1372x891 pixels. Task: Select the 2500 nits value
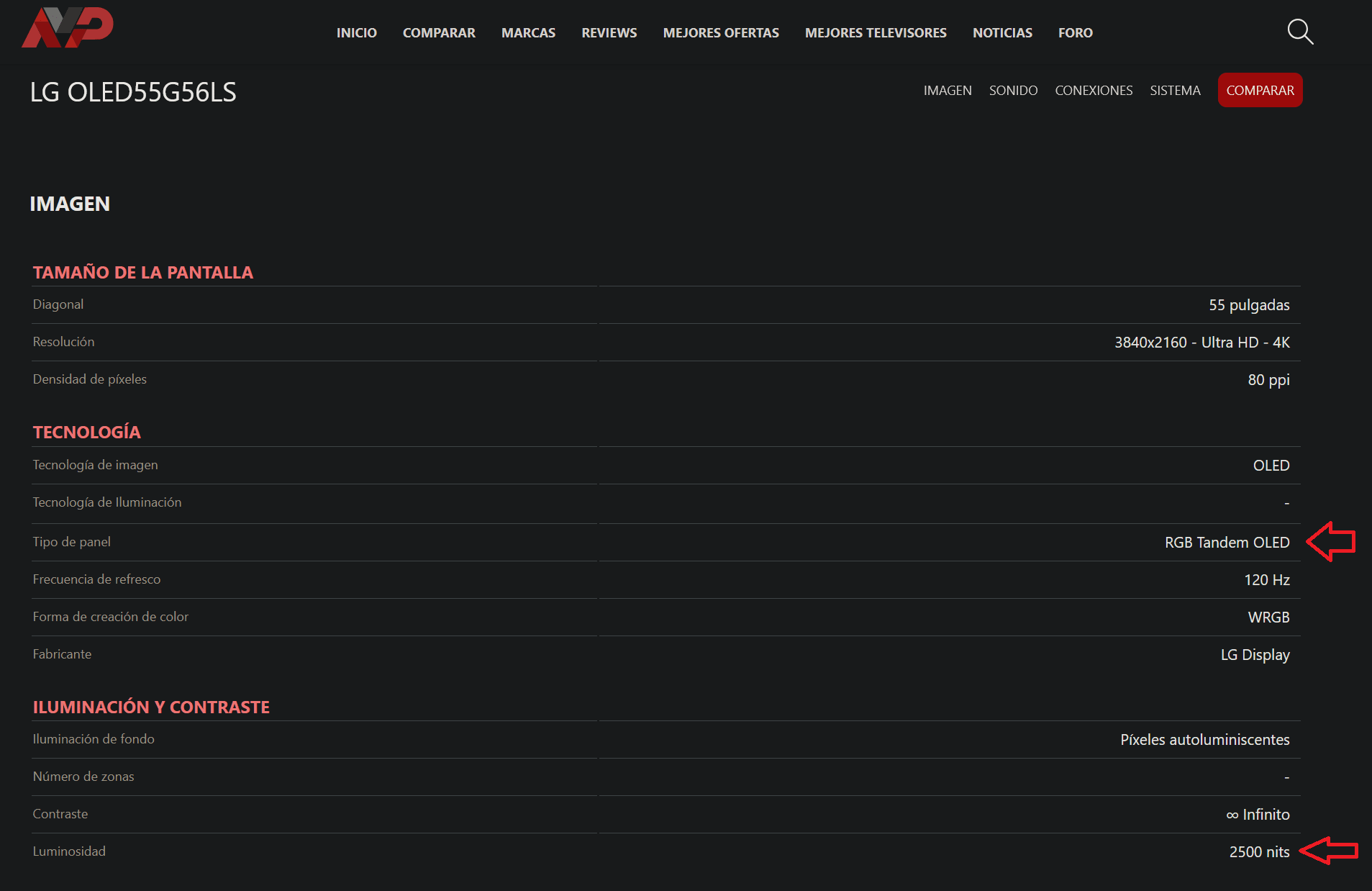click(1259, 852)
